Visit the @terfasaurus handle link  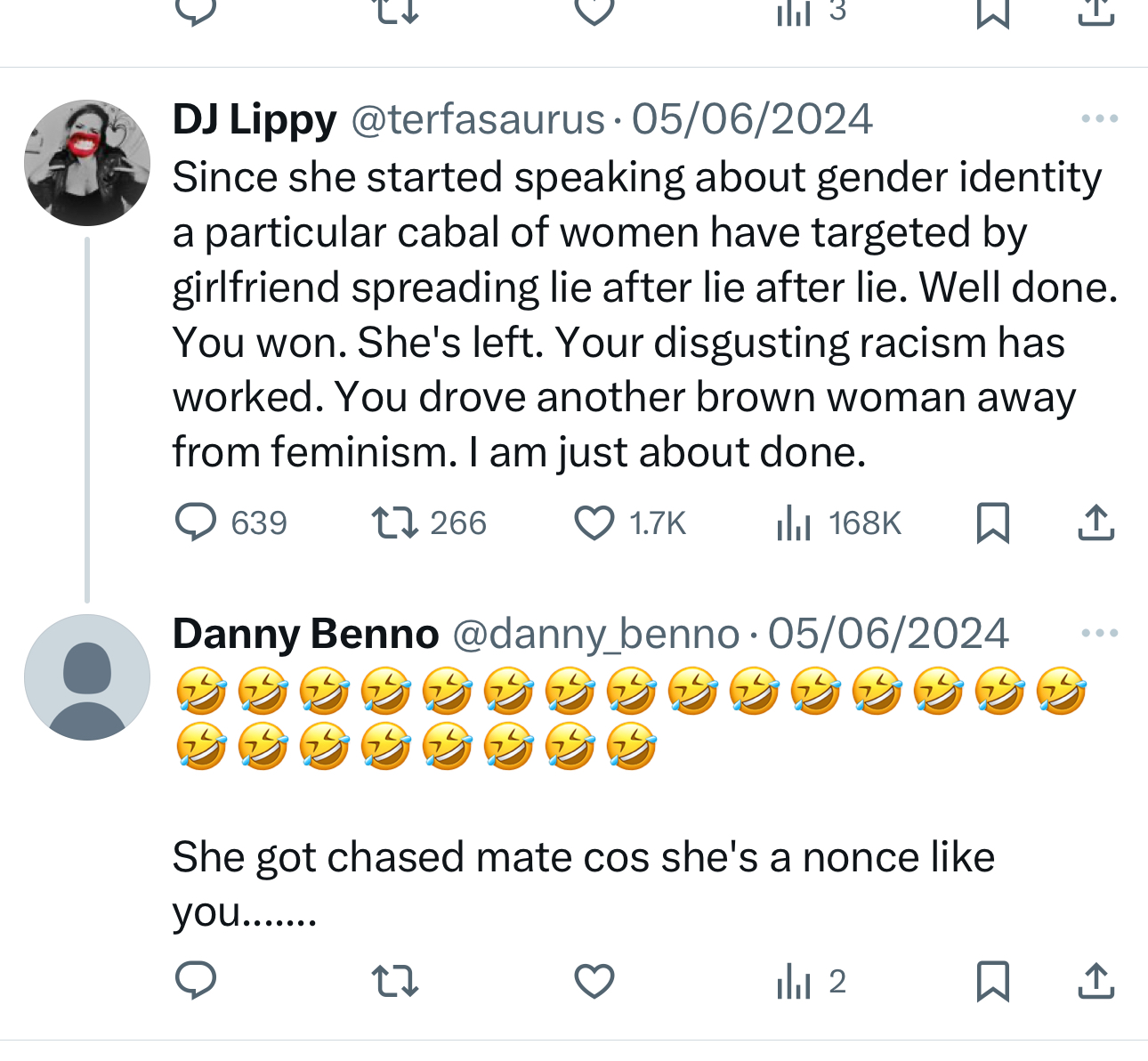point(478,119)
